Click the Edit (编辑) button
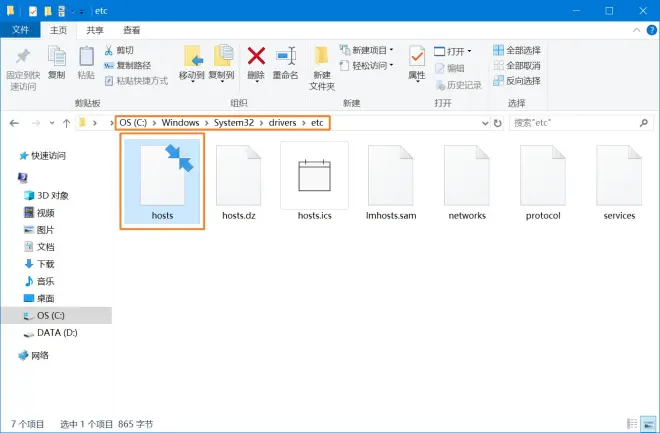 coord(450,68)
